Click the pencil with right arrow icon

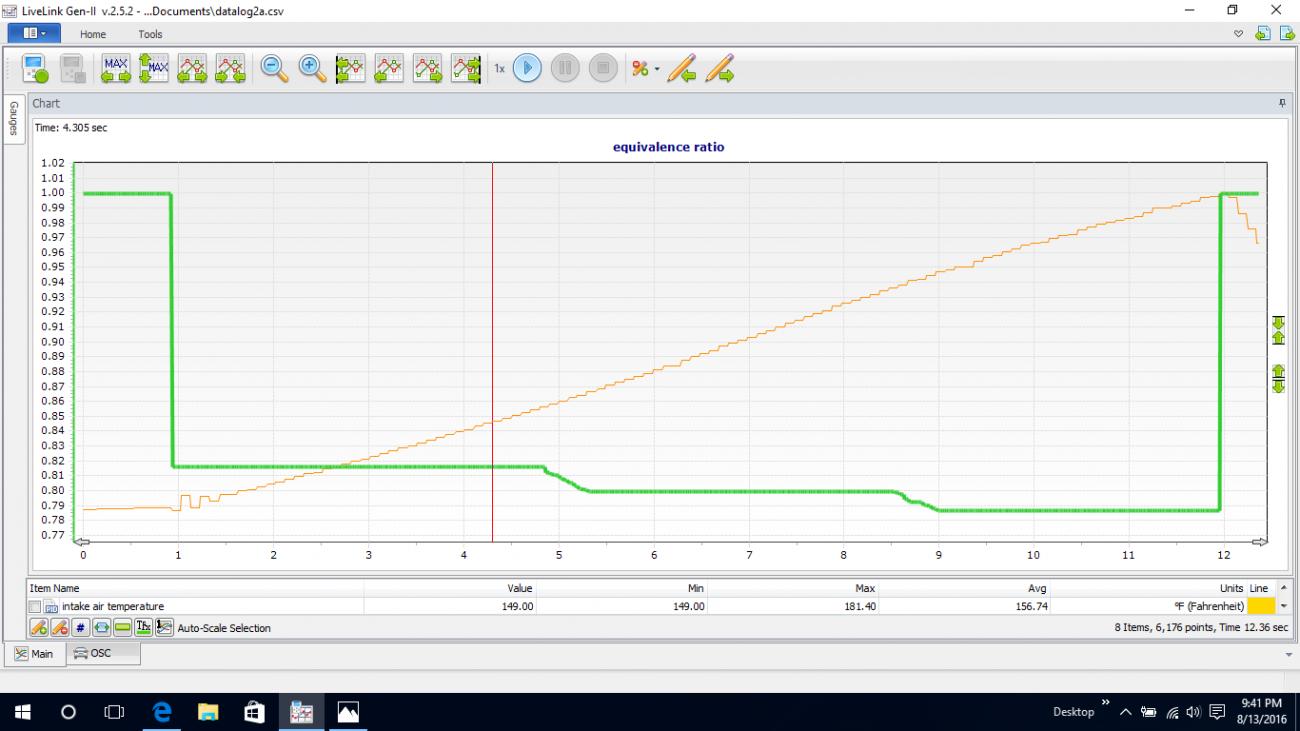pos(720,69)
